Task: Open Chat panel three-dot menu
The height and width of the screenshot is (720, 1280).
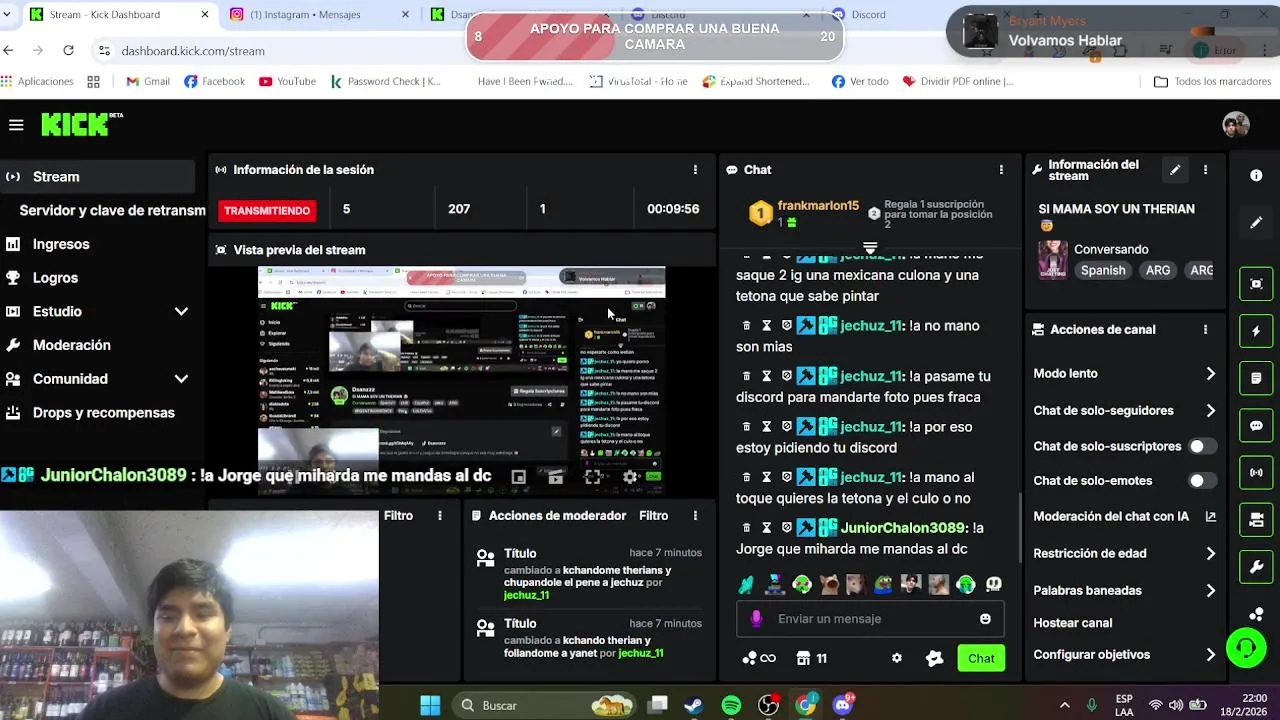Action: (x=1001, y=170)
